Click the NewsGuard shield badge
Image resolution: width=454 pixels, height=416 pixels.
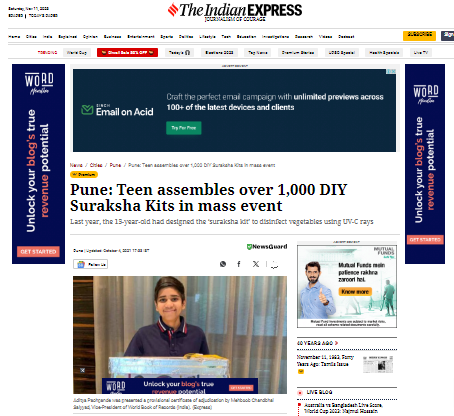click(267, 247)
